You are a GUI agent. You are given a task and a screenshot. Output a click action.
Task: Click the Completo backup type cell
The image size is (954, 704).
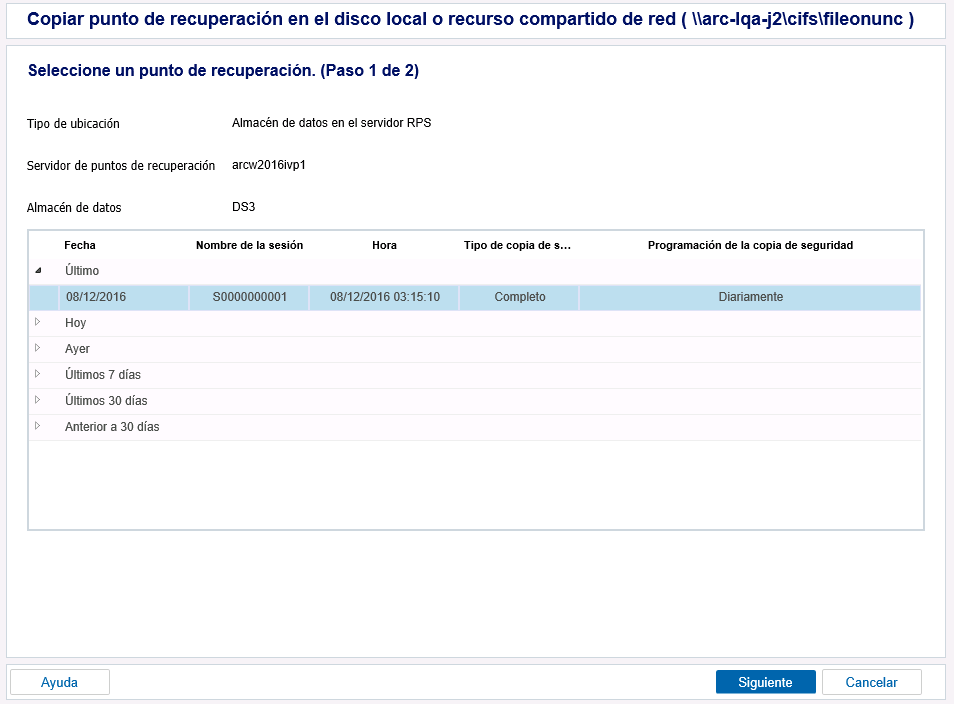[x=520, y=297]
